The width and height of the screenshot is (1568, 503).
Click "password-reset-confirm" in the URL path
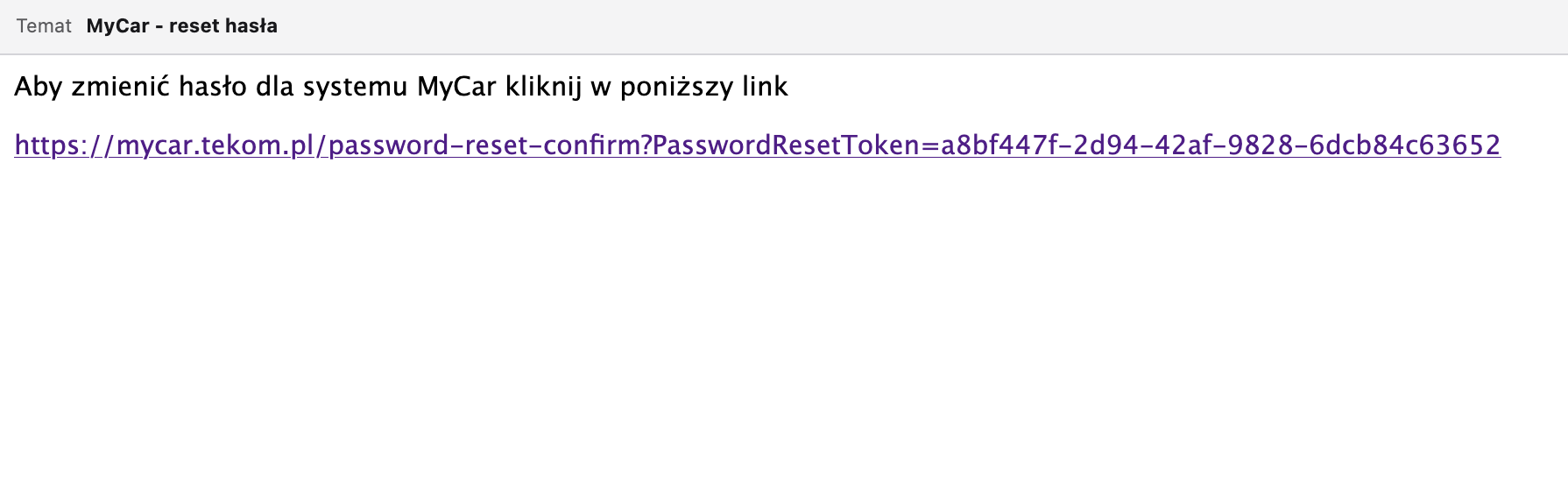(x=485, y=145)
